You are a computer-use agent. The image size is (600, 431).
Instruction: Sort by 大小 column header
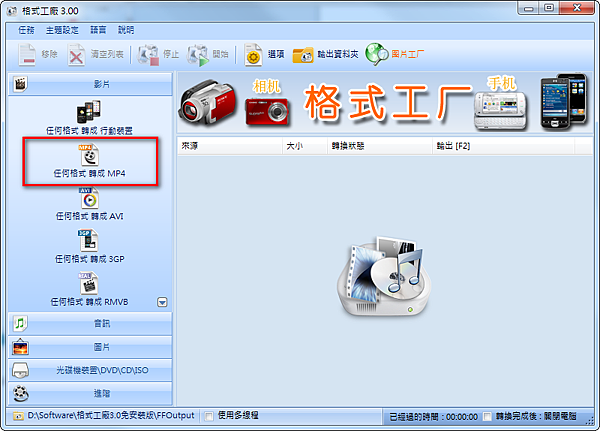click(305, 146)
